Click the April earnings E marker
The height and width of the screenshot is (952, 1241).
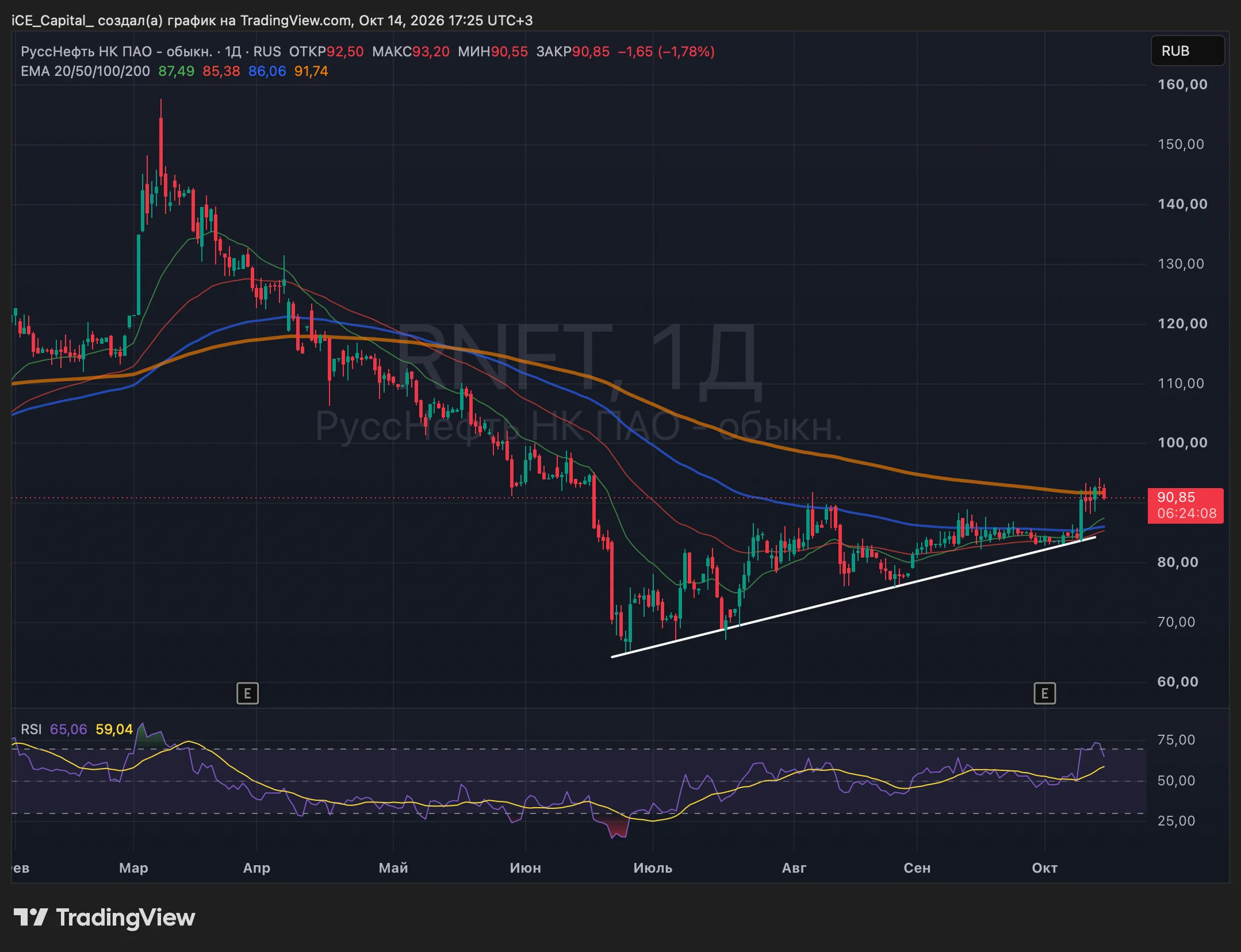[x=247, y=693]
